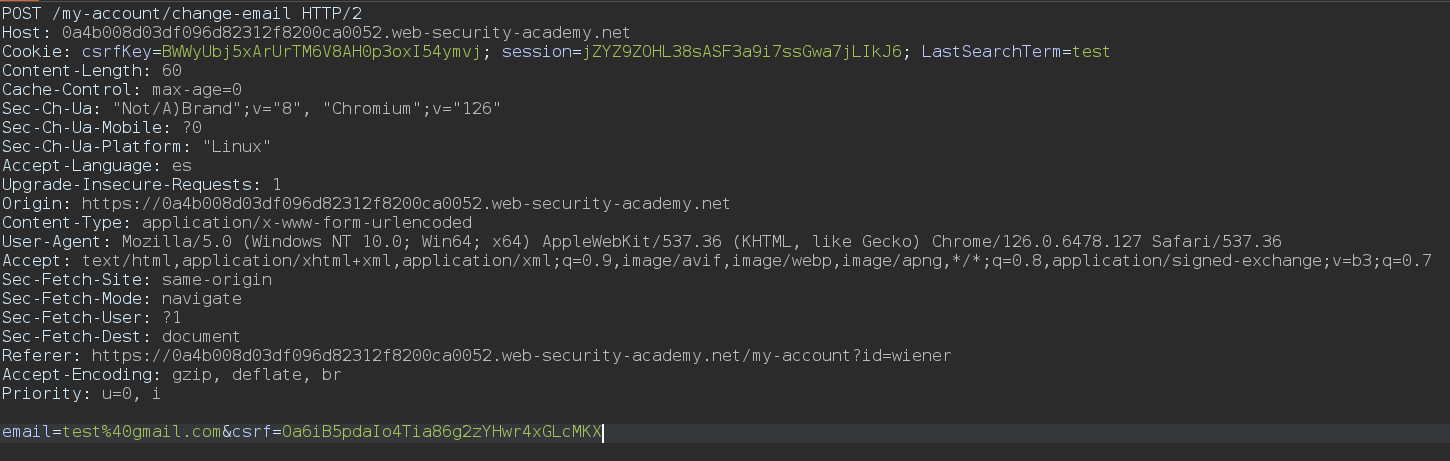Screen dimensions: 1450x461
Task: Click the Cache-Control header line
Action: [x=122, y=89]
